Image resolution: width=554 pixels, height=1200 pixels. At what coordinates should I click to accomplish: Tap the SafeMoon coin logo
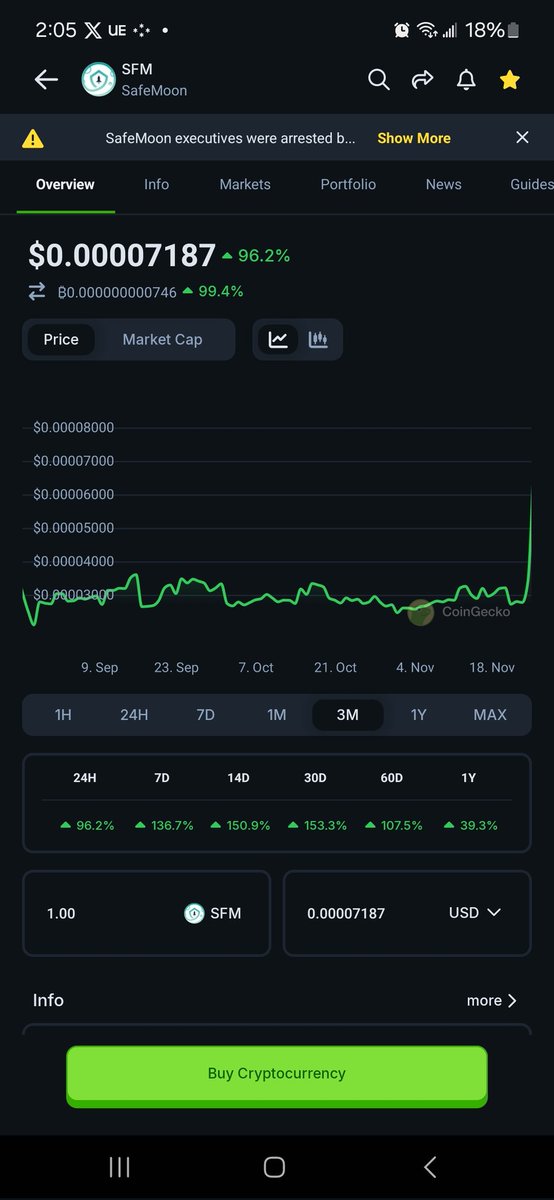(x=98, y=80)
